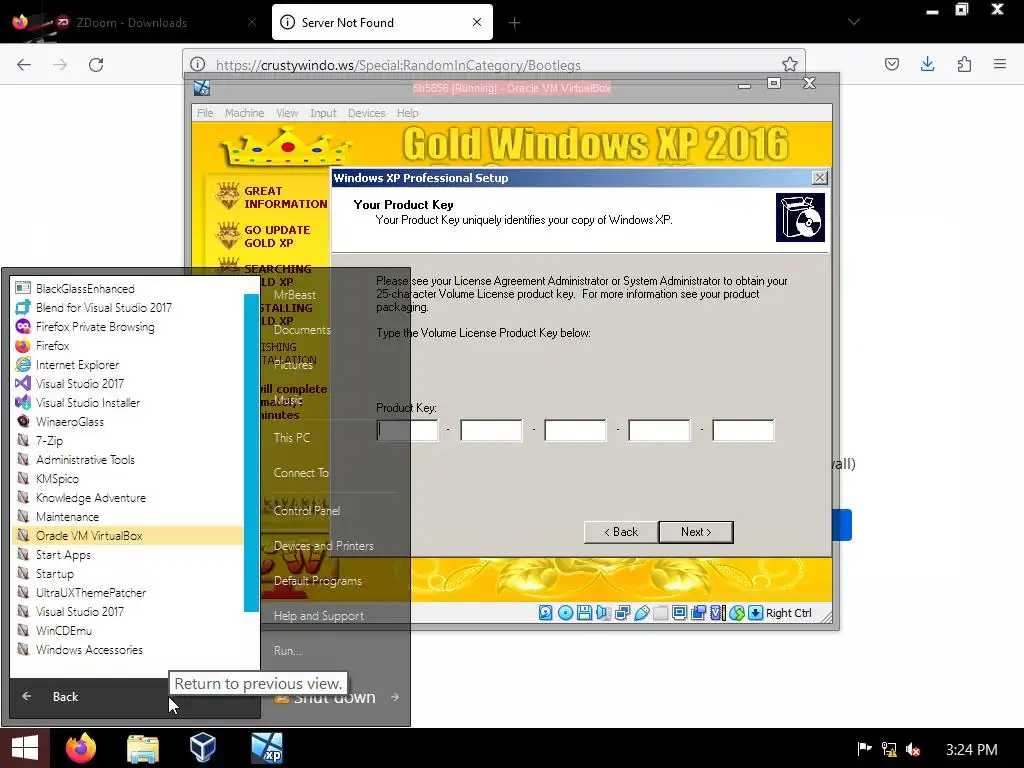The image size is (1024, 768).
Task: Click the keyboard capture arrow icon beside Right Ctrl
Action: click(756, 613)
